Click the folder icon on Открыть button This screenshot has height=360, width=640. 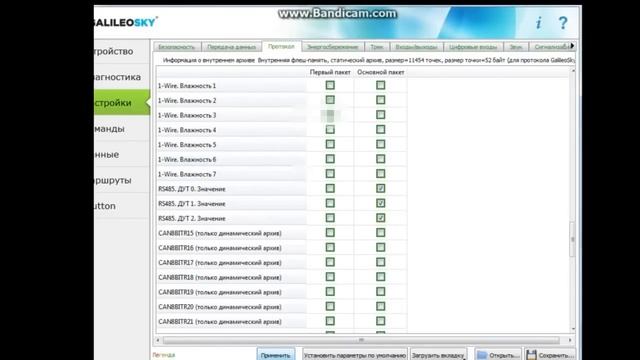tap(482, 355)
